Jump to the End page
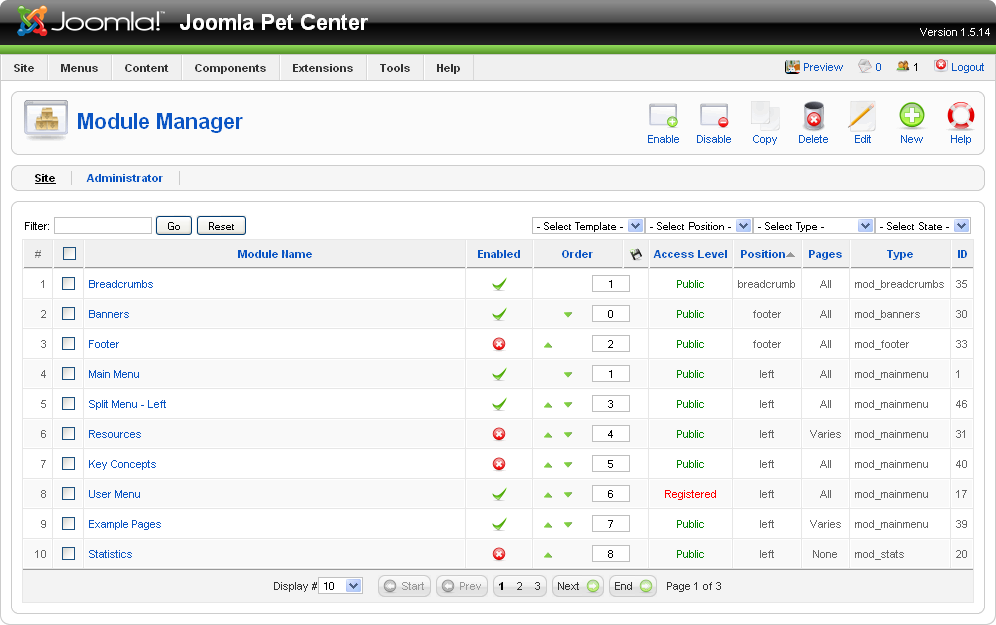This screenshot has width=996, height=625. [x=633, y=586]
